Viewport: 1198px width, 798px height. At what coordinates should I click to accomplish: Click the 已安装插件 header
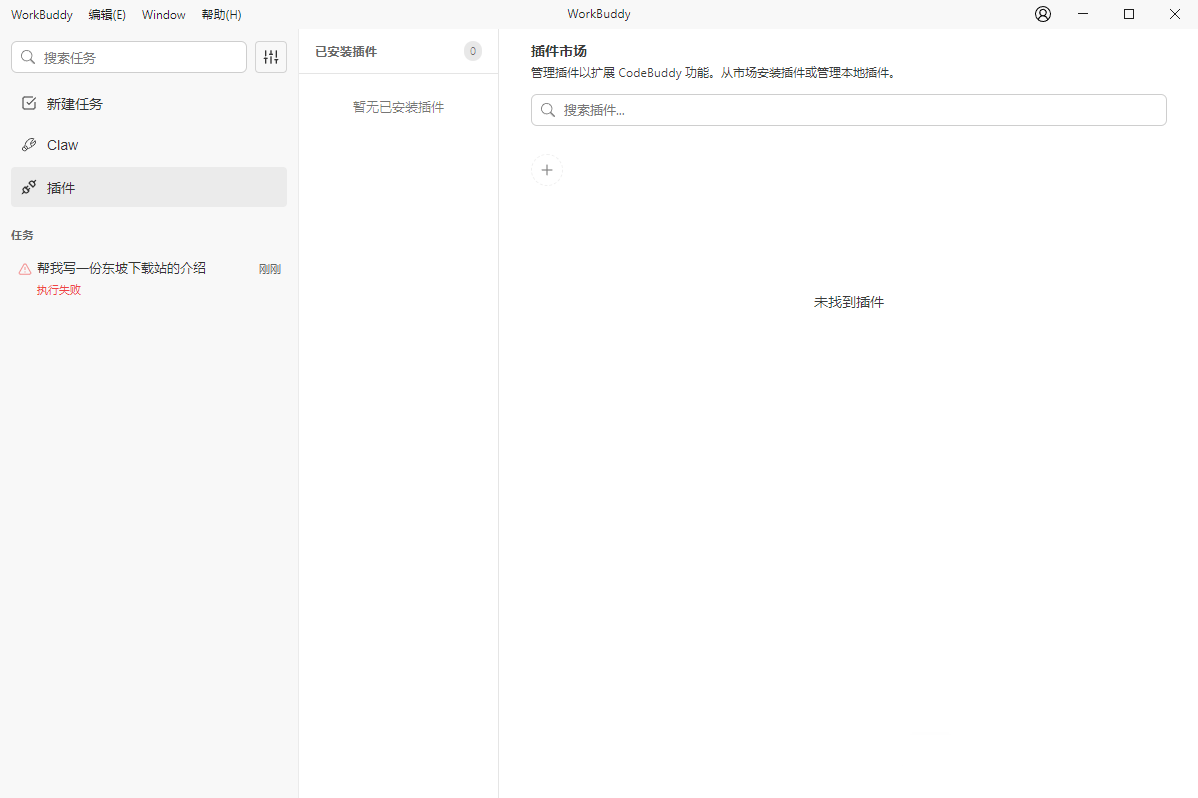pyautogui.click(x=346, y=51)
